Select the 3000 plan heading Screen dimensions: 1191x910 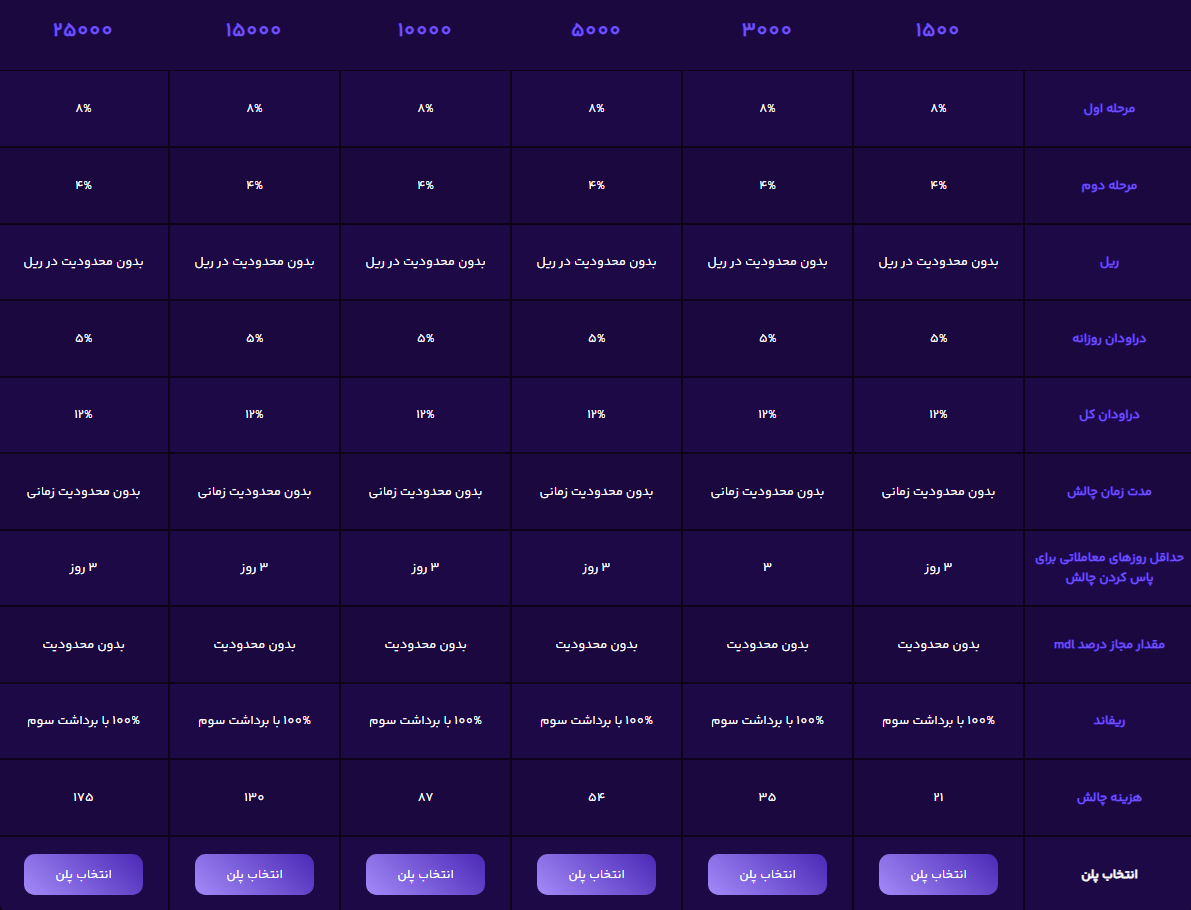tap(766, 30)
